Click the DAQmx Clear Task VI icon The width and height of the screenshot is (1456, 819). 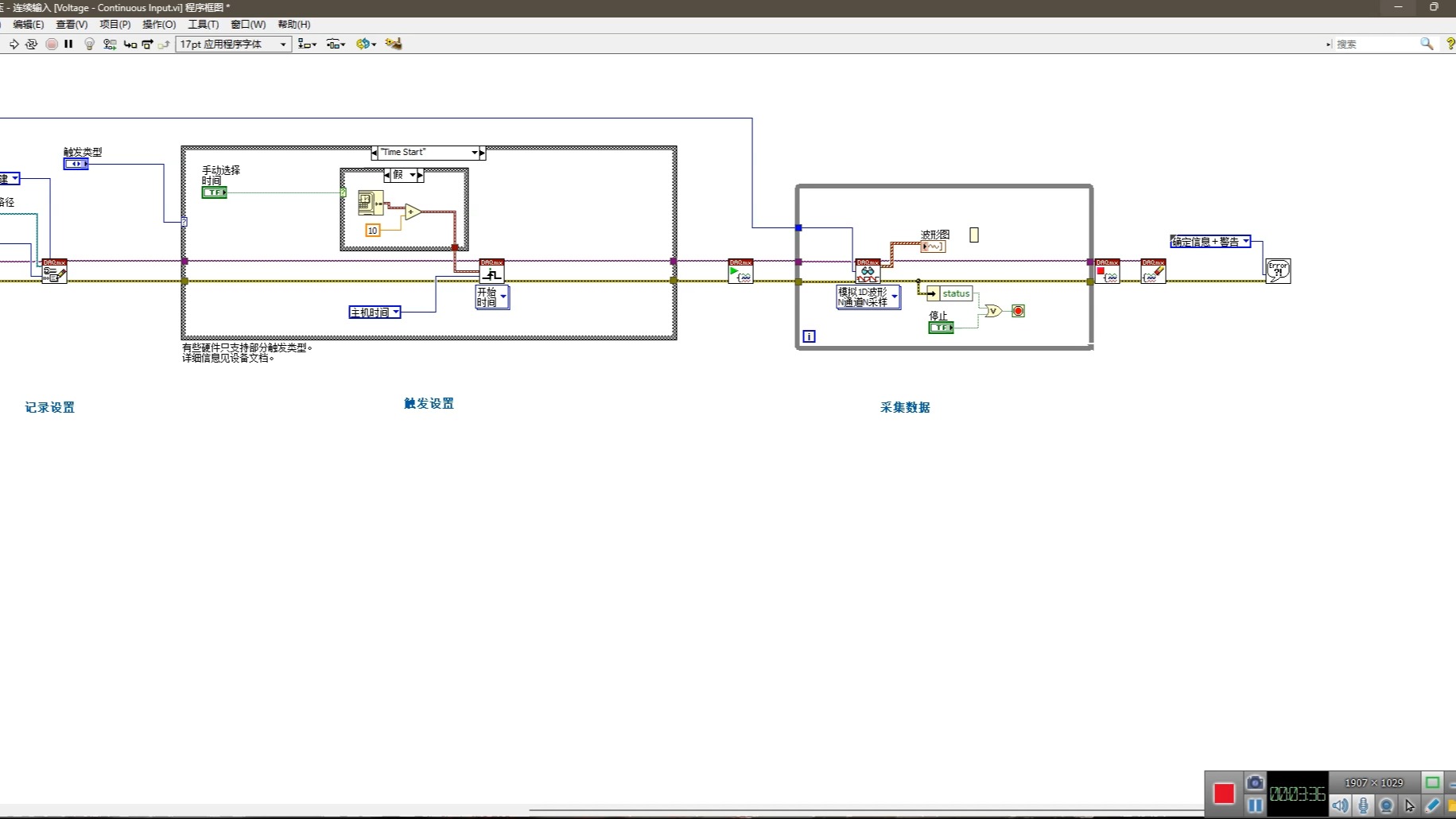1153,271
